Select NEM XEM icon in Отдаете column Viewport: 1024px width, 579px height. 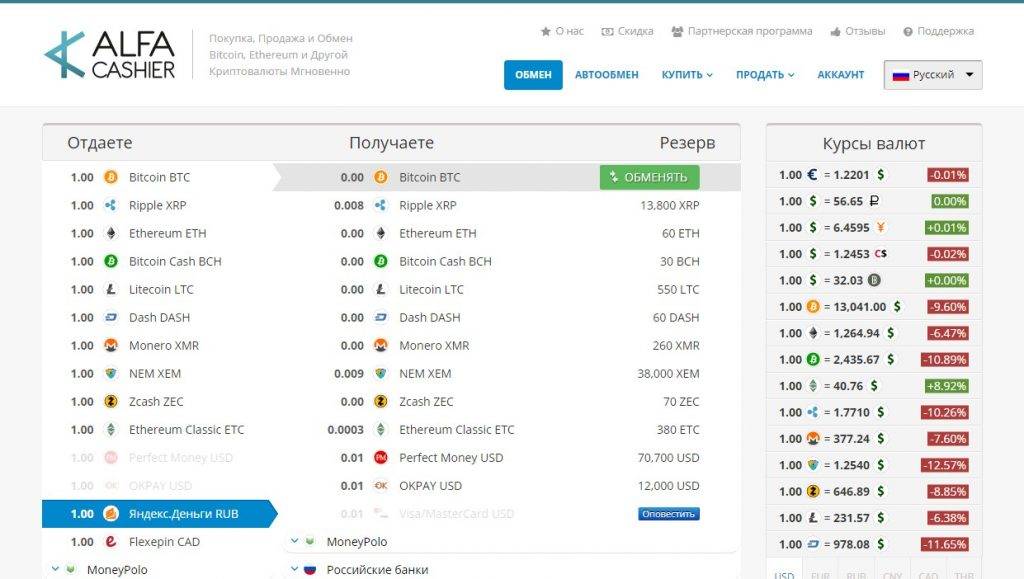coord(111,373)
